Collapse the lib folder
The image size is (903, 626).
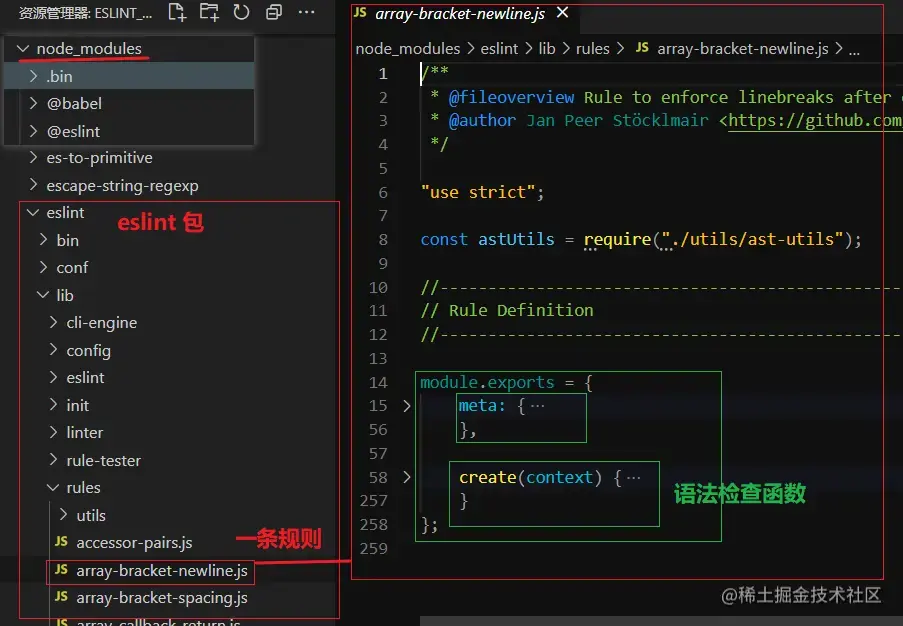[43, 295]
